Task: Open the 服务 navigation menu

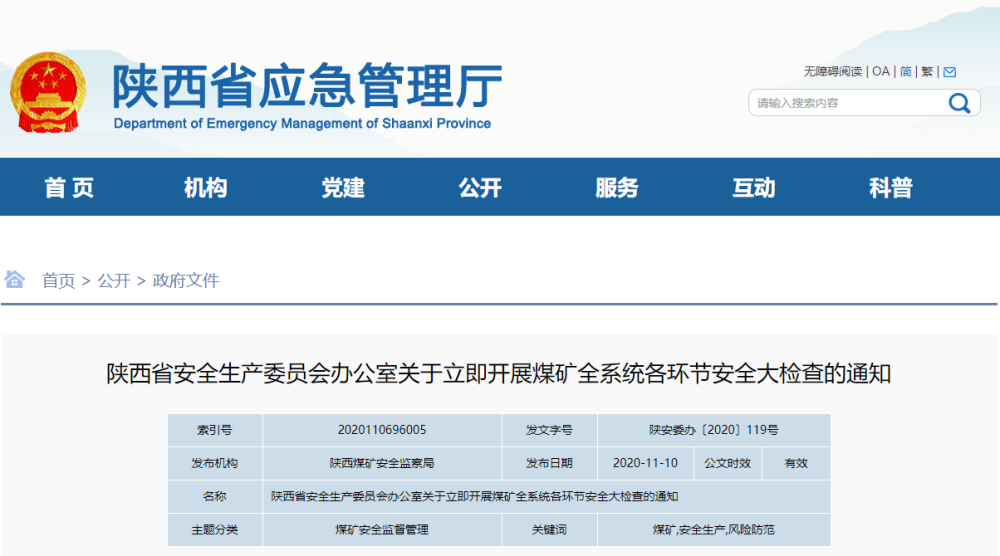Action: click(617, 187)
